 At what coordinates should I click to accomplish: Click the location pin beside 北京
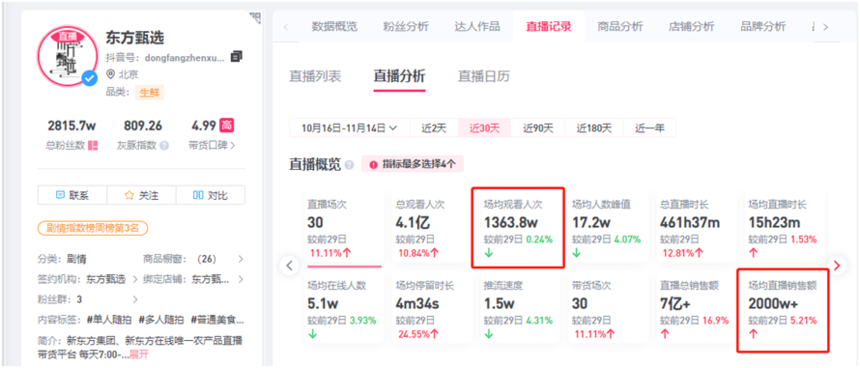click(110, 75)
